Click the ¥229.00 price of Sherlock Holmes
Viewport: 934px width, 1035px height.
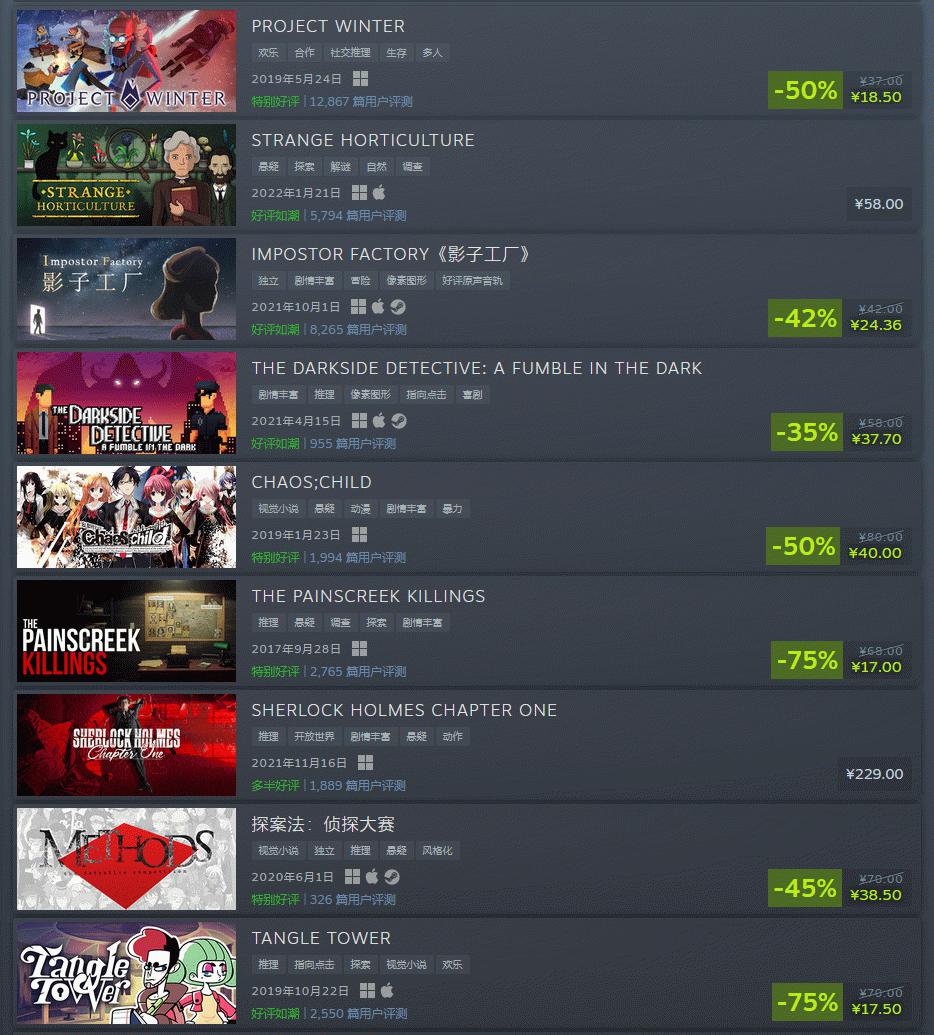875,774
